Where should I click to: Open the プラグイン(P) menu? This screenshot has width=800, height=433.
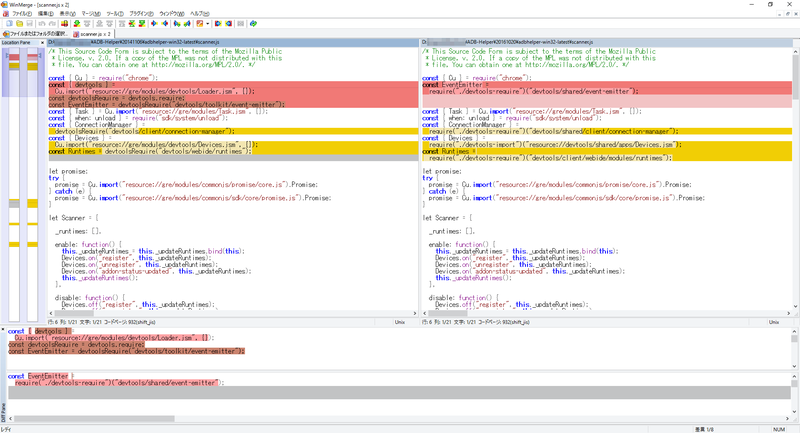click(x=141, y=14)
